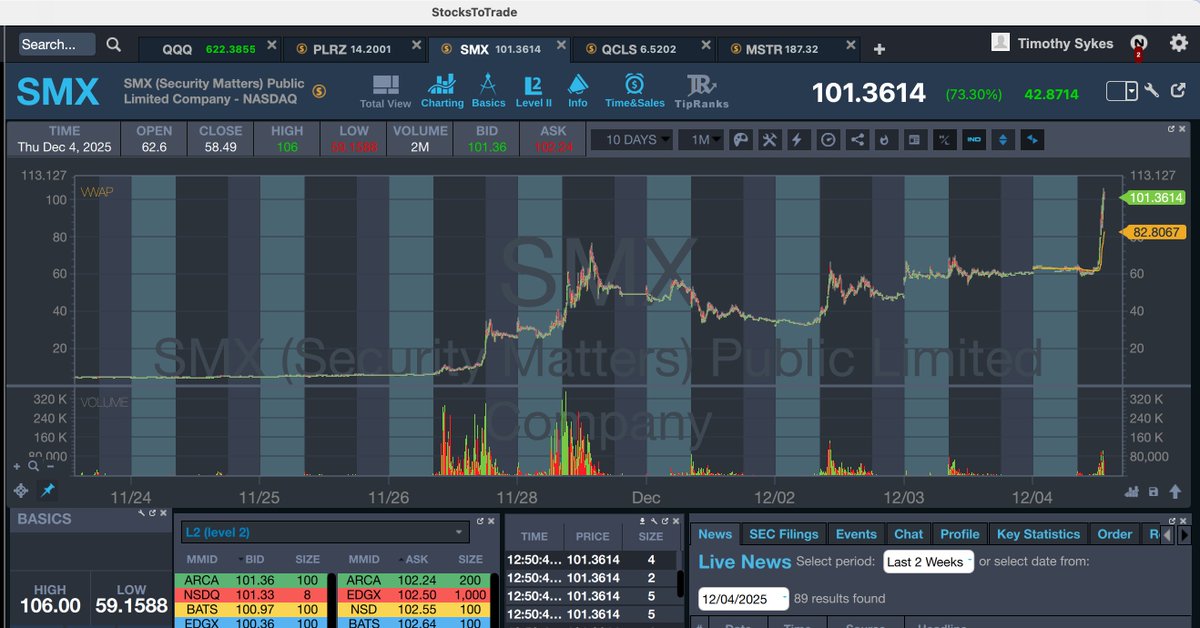1200x628 pixels.
Task: Click the tabs left arrow in news panel
Action: [x=1169, y=535]
